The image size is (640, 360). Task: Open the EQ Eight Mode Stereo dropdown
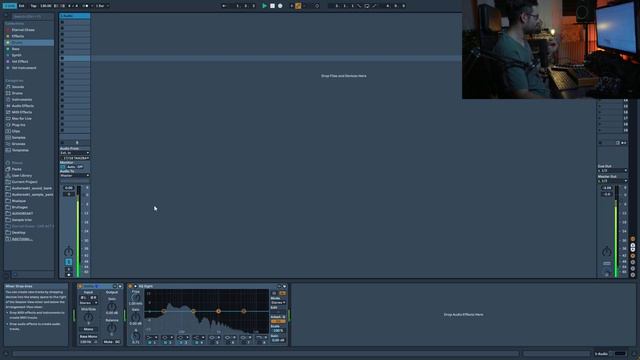(278, 303)
